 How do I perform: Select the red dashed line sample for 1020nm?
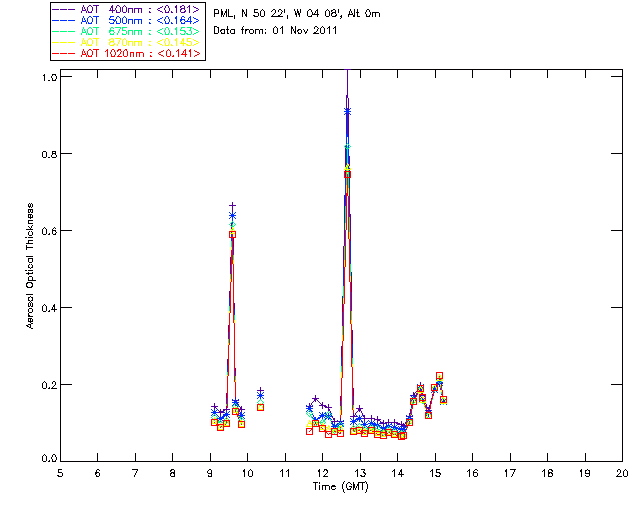coord(63,53)
